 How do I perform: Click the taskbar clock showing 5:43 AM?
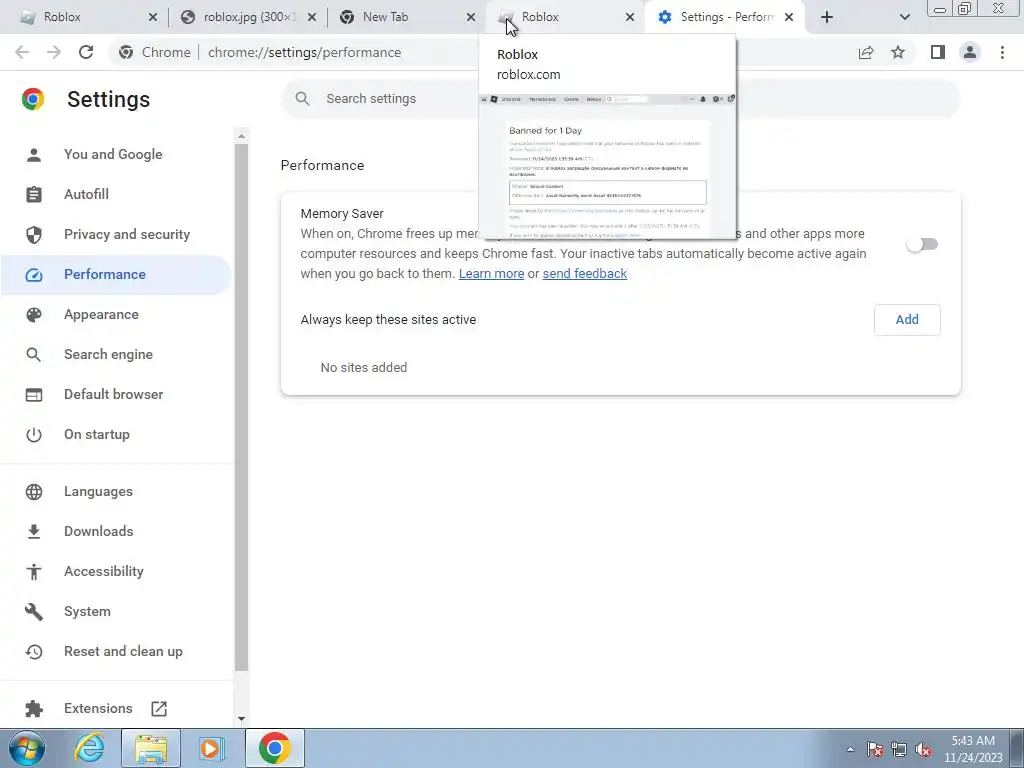tap(973, 749)
